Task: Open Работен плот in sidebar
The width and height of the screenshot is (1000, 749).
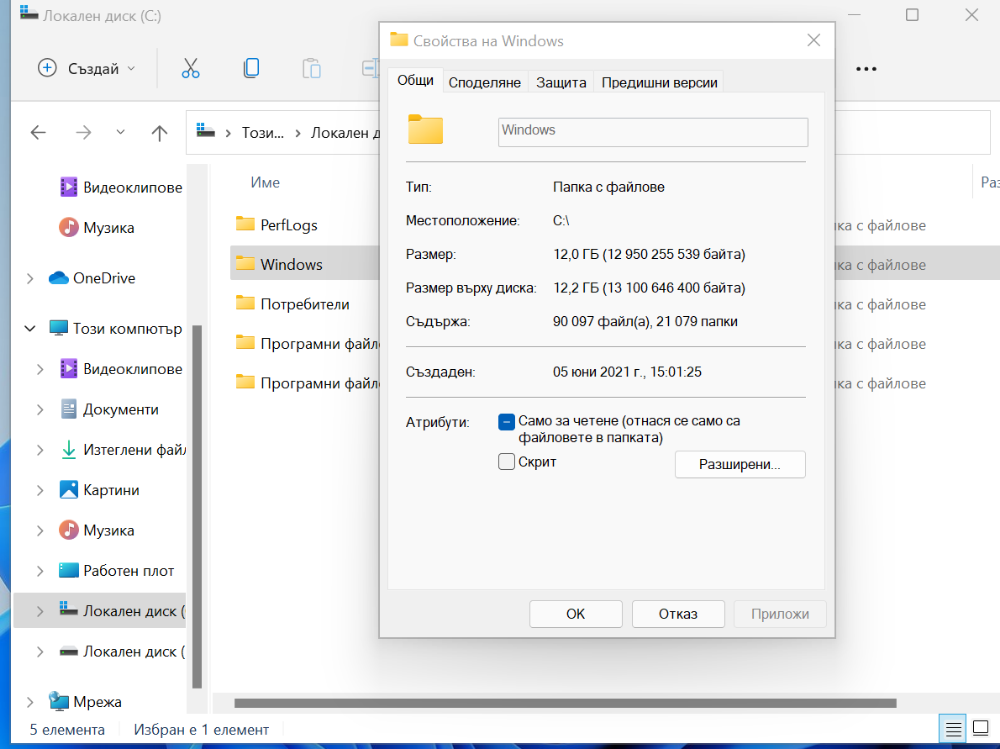Action: tap(117, 570)
